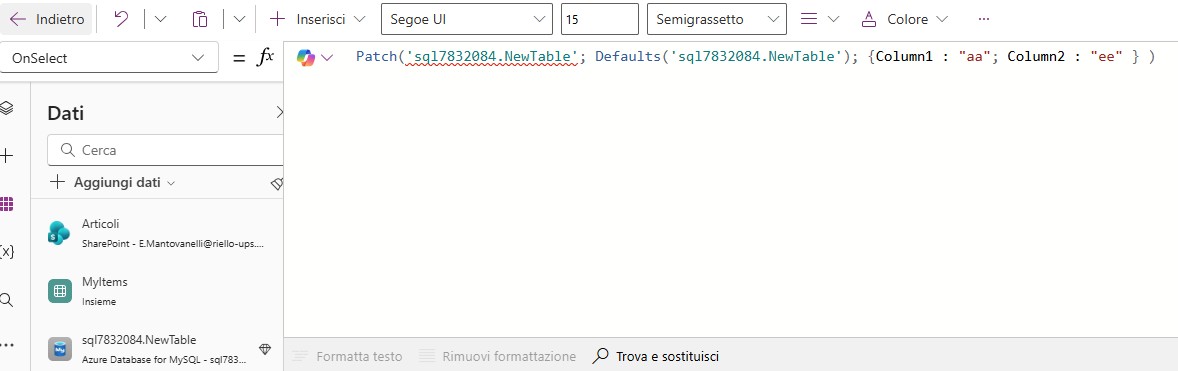Open Trova e sostituisci

(x=656, y=356)
